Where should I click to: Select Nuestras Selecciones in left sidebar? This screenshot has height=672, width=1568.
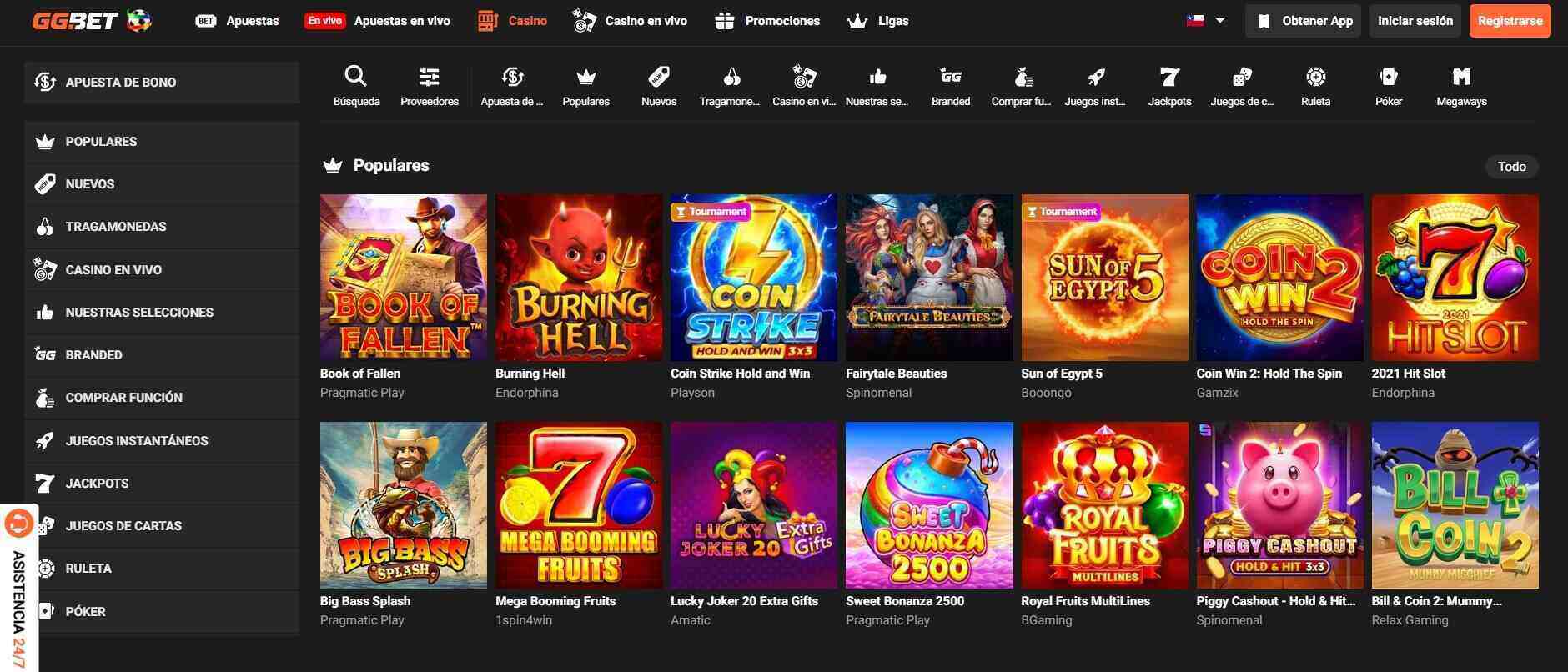point(162,313)
